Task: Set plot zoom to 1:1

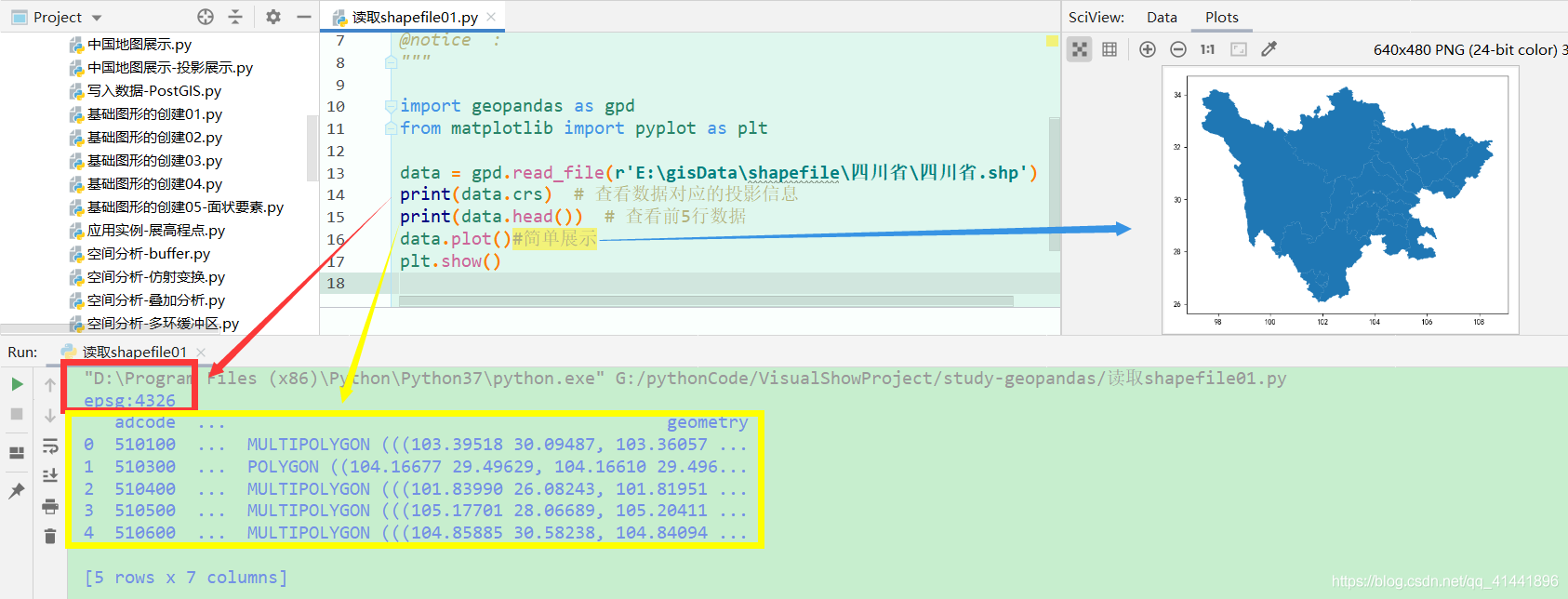Action: [x=1207, y=49]
